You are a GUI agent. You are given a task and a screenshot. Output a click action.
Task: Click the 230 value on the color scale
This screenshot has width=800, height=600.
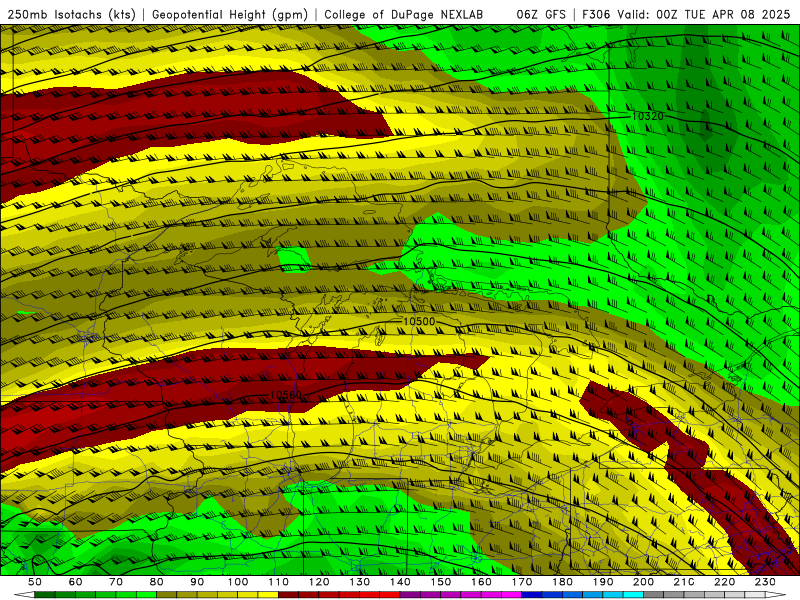pos(765,582)
